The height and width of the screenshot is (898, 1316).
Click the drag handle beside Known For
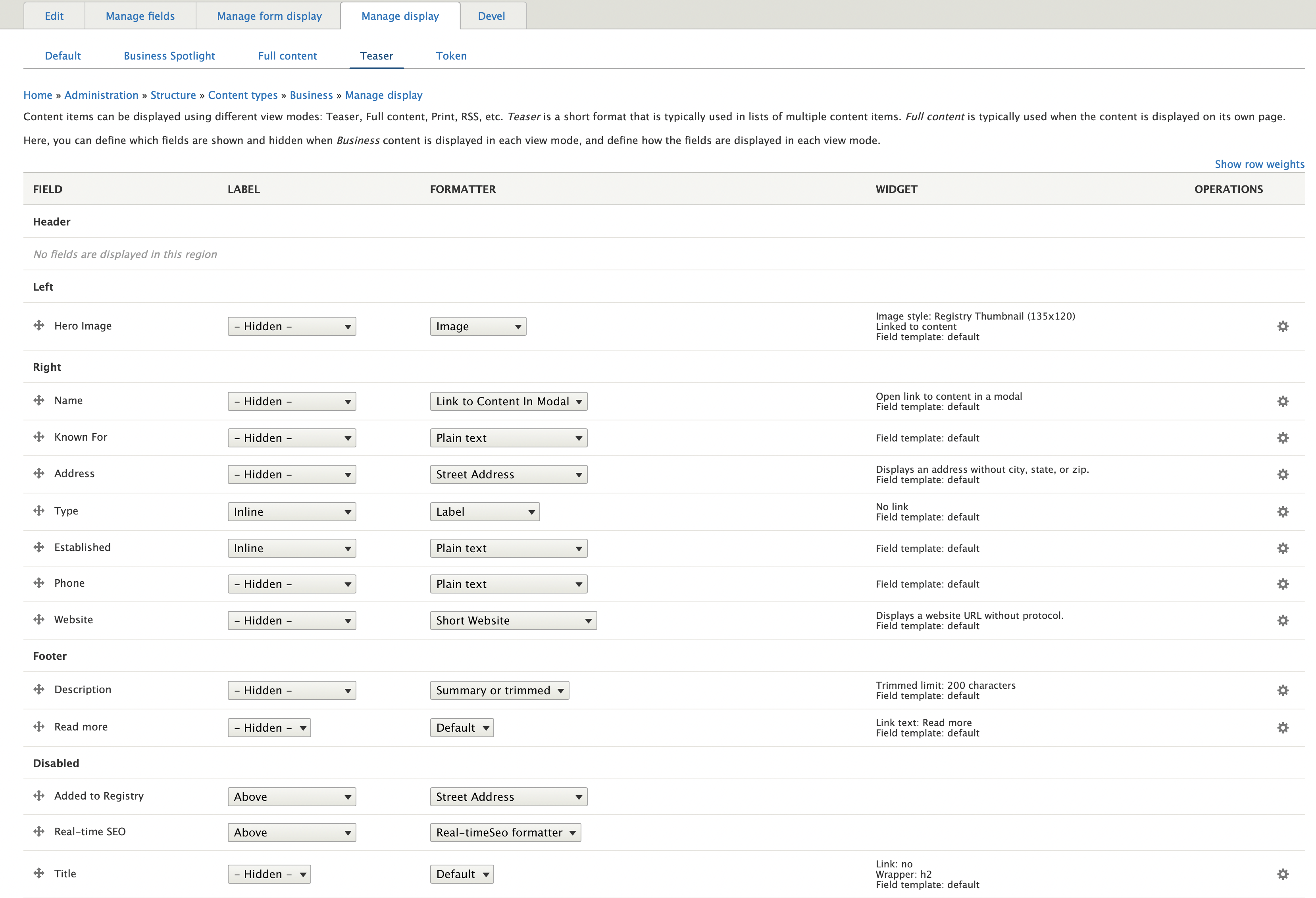tap(39, 437)
